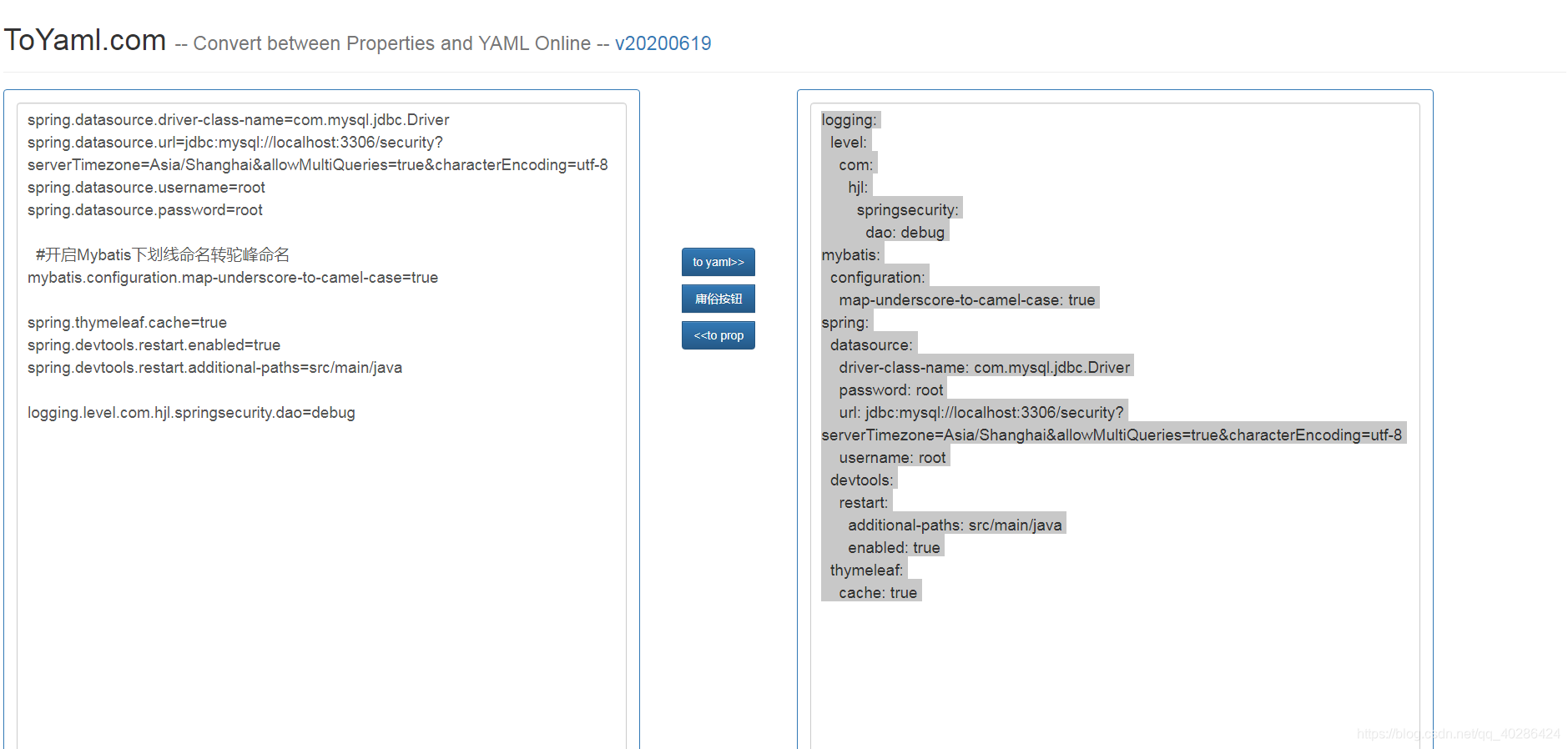Click the '<<to prop' button
This screenshot has height=749, width=1568.
[x=718, y=335]
